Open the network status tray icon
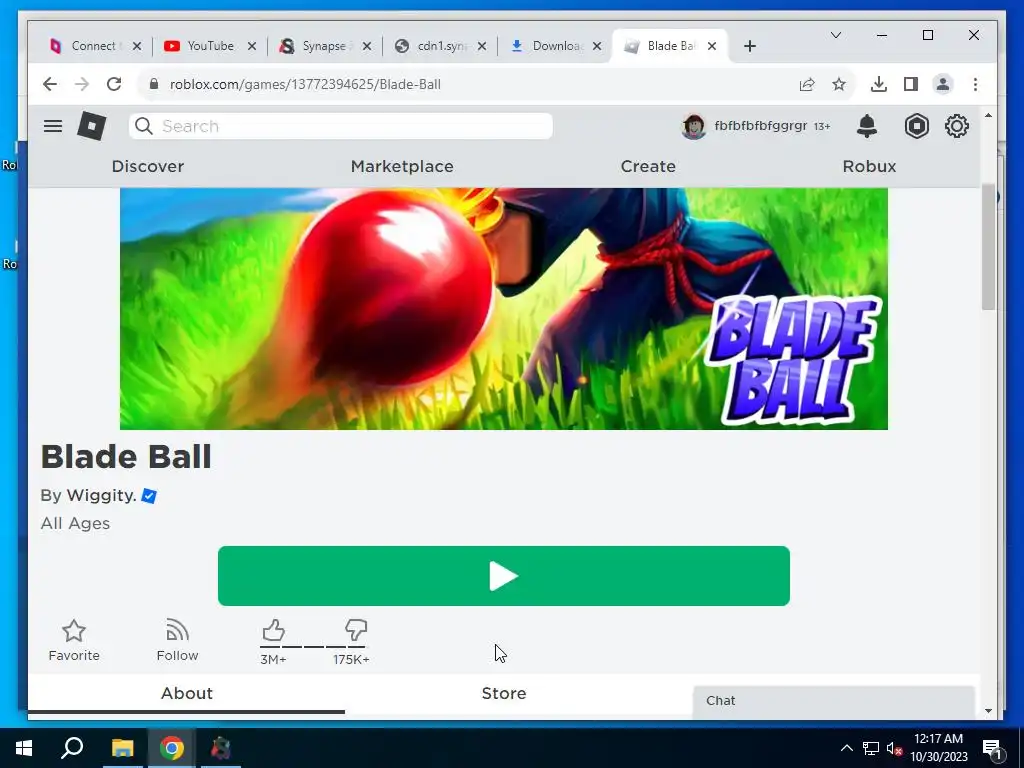1024x768 pixels. click(871, 748)
